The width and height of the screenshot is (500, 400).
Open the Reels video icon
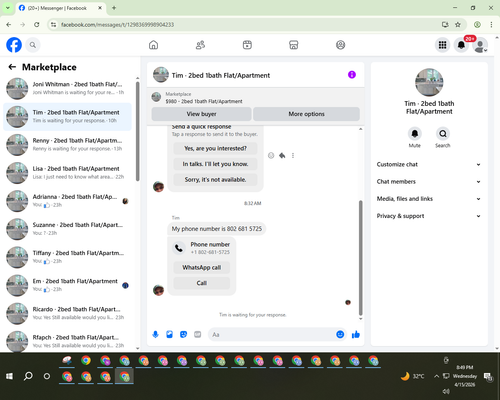[247, 45]
